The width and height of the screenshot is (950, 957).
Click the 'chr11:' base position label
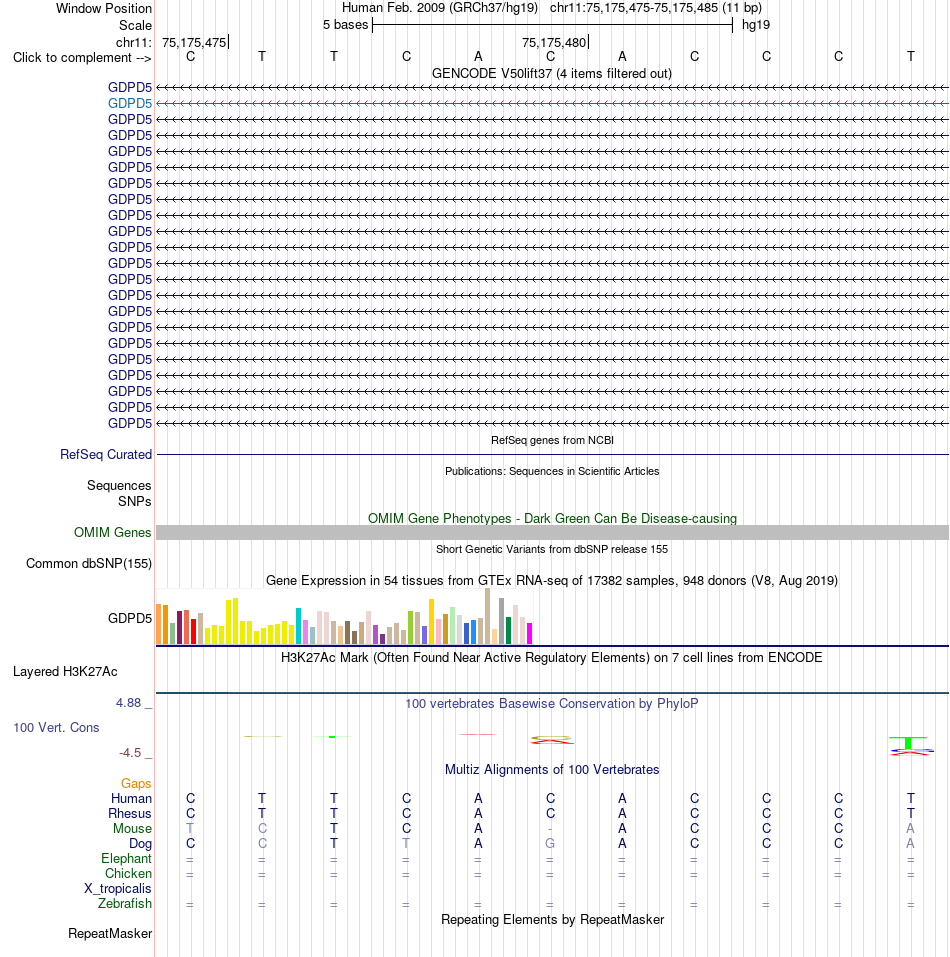click(133, 42)
